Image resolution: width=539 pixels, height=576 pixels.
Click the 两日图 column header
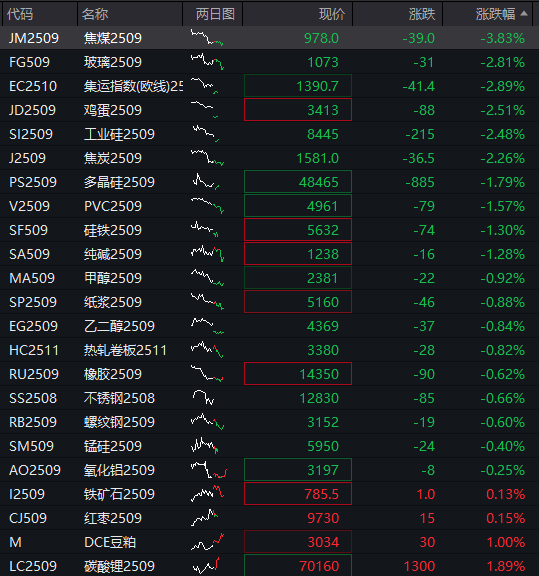coord(215,14)
